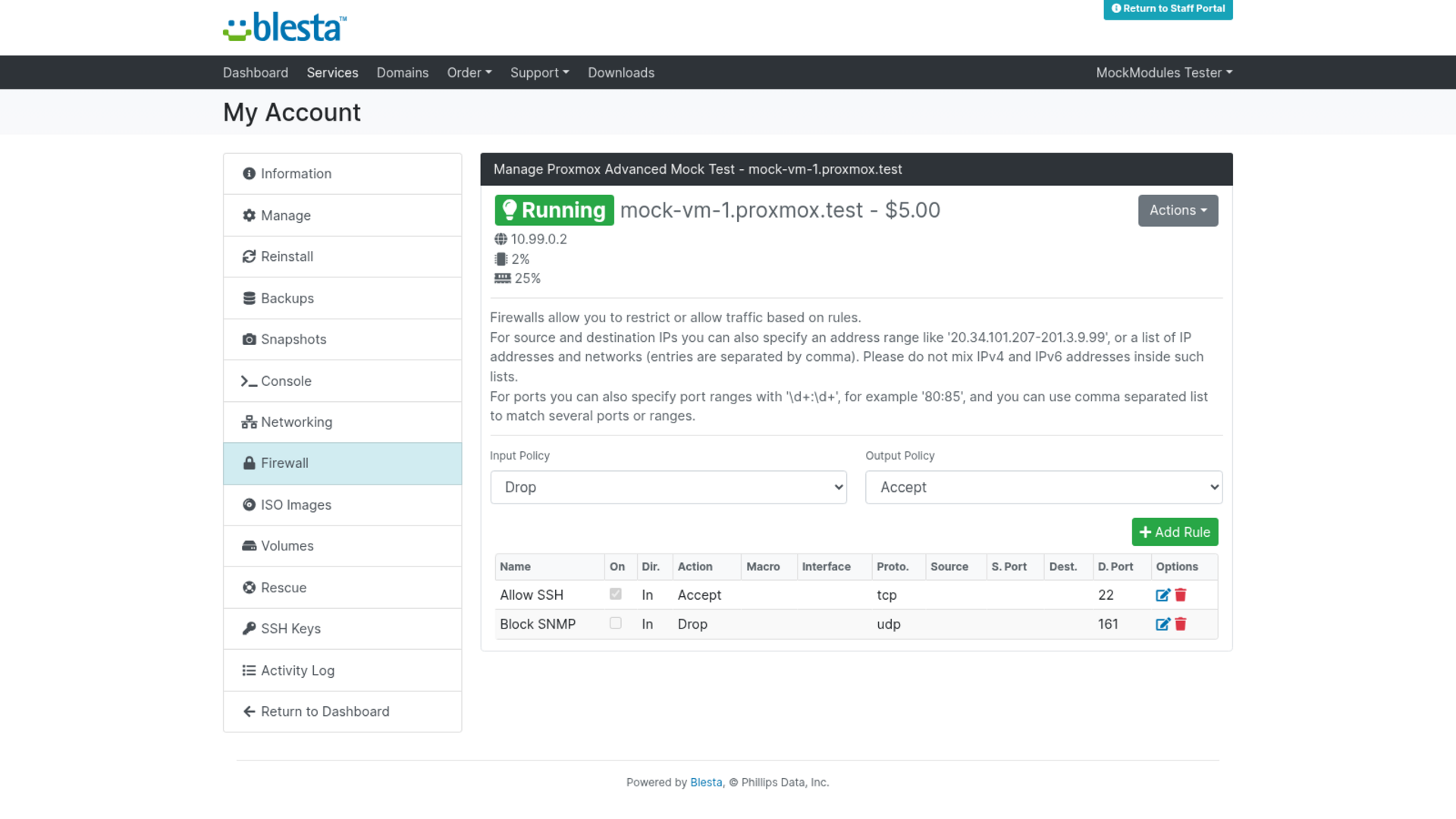Click the Reinstall refresh icon
The image size is (1456, 819).
point(249,256)
